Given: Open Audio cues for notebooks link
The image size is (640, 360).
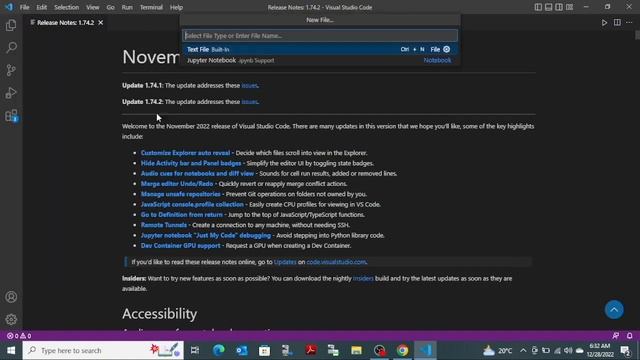Looking at the screenshot, I should pos(197,173).
